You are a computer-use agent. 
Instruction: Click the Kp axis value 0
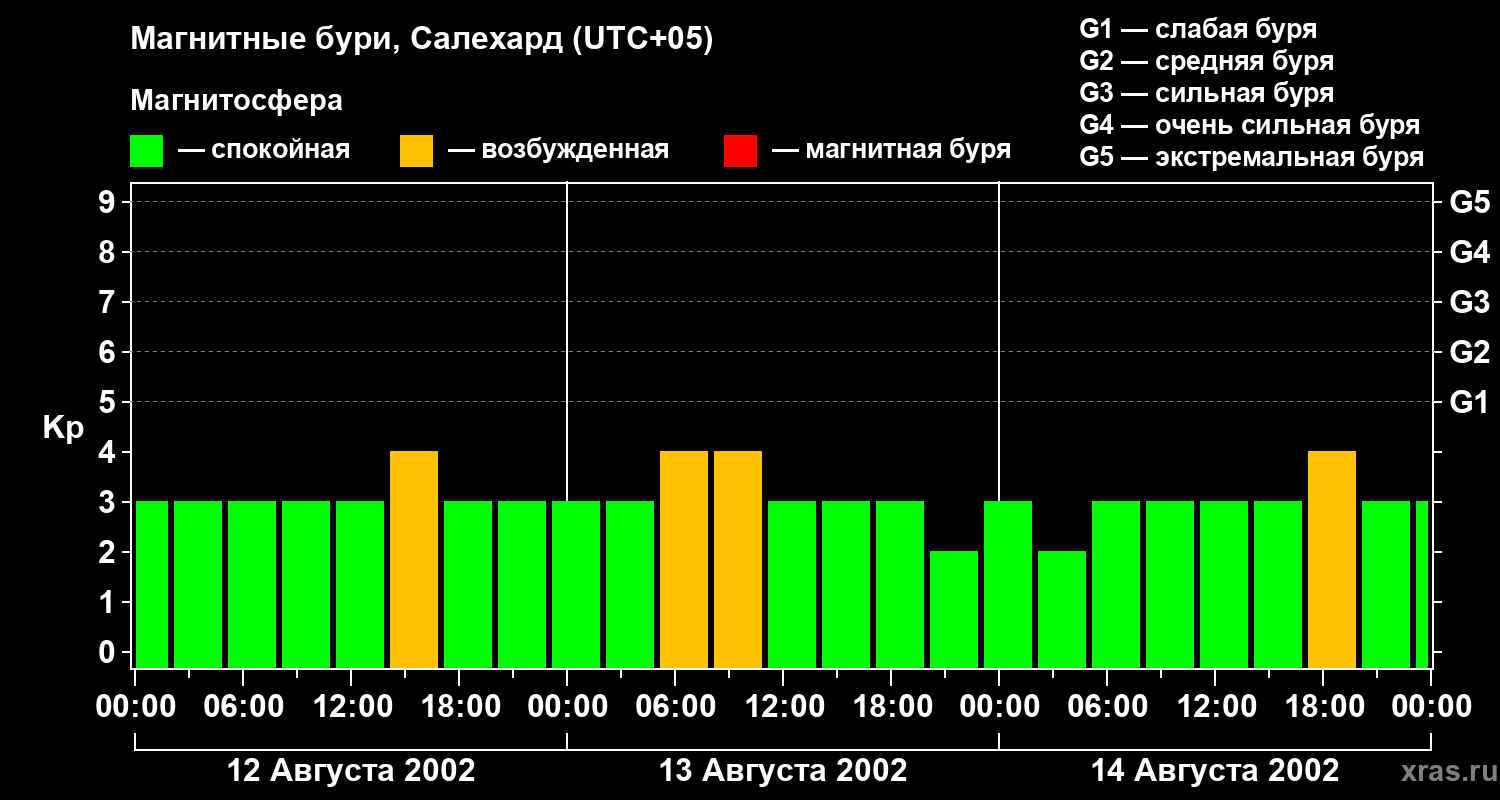coord(109,652)
